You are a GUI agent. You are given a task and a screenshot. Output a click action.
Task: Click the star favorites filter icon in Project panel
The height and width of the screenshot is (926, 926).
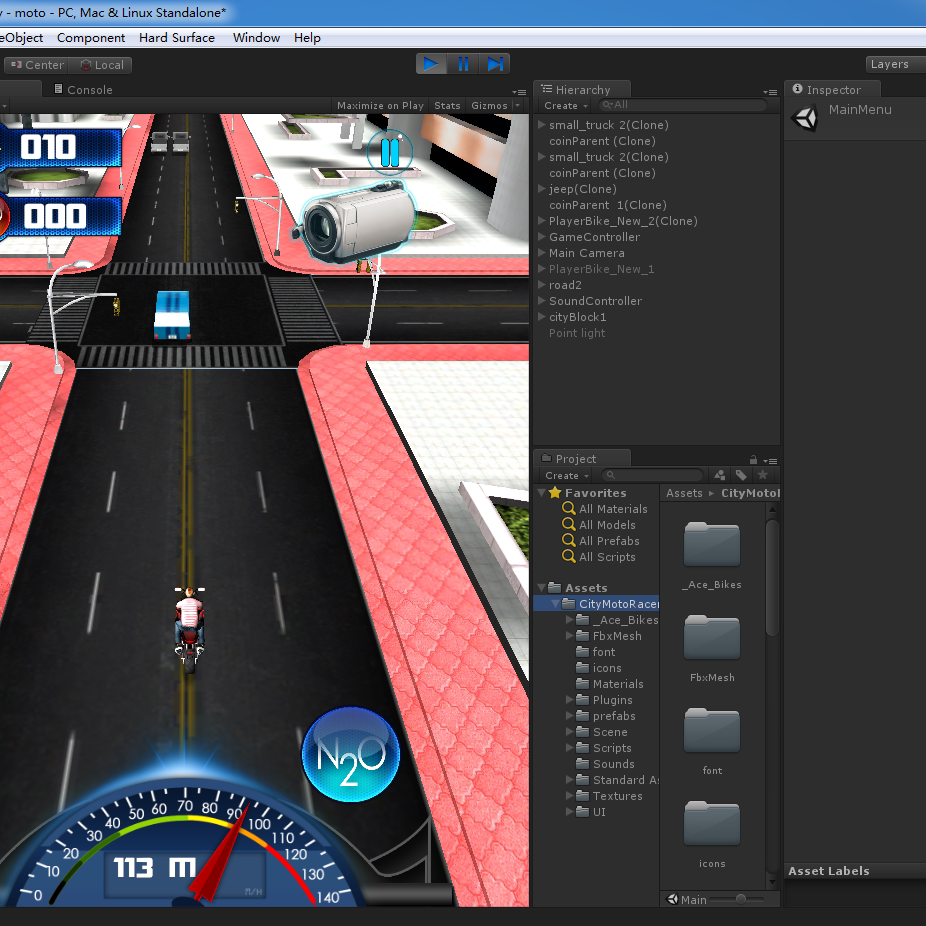(x=762, y=475)
